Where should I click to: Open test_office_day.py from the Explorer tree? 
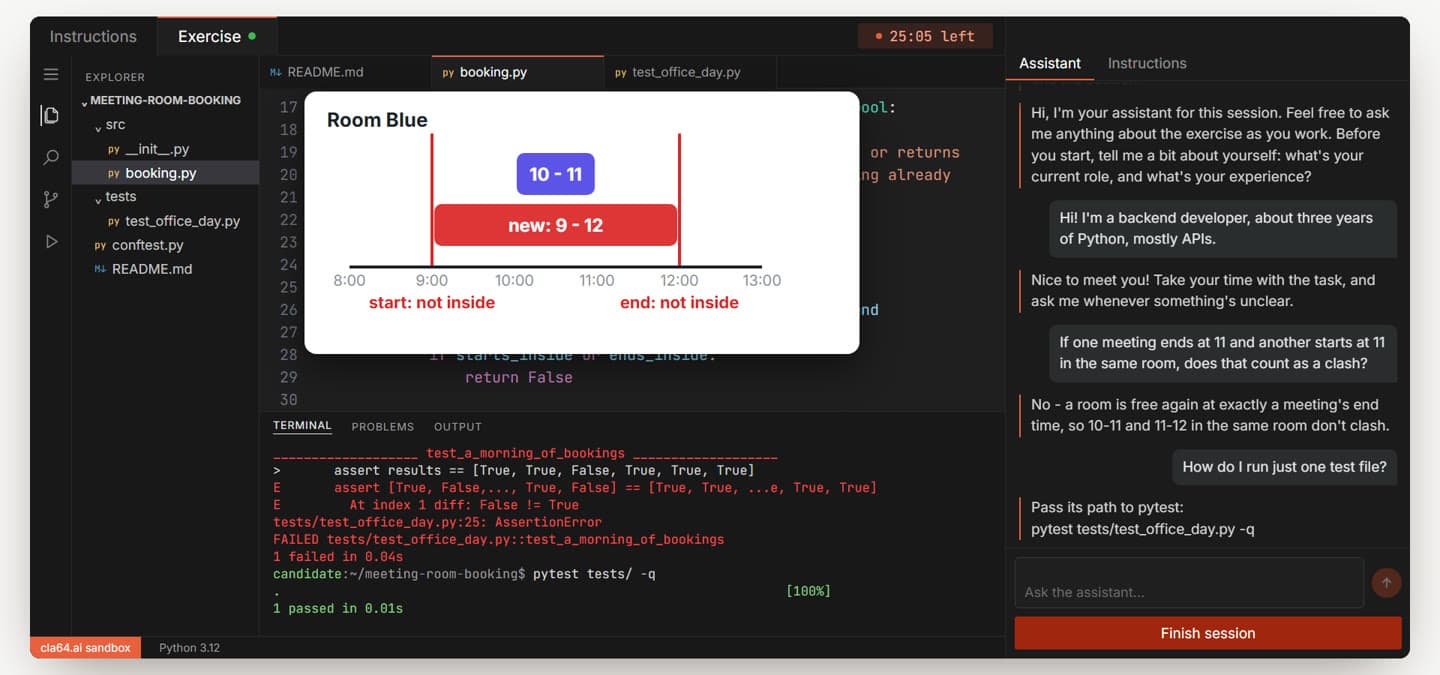click(165, 221)
